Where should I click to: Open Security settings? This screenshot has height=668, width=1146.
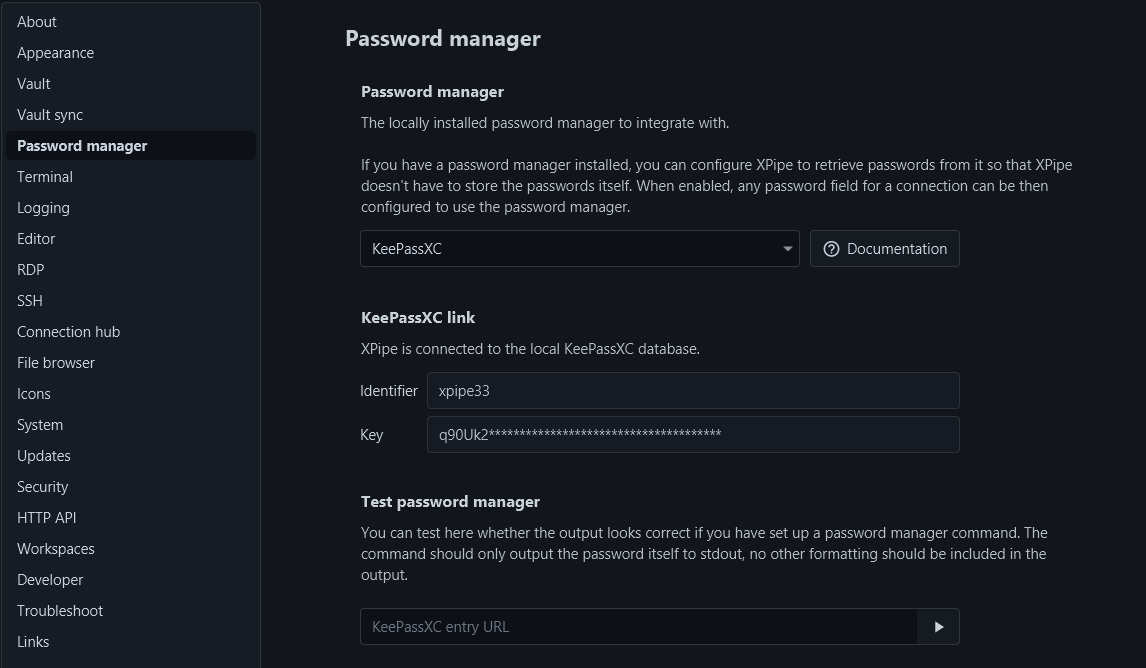tap(130, 487)
